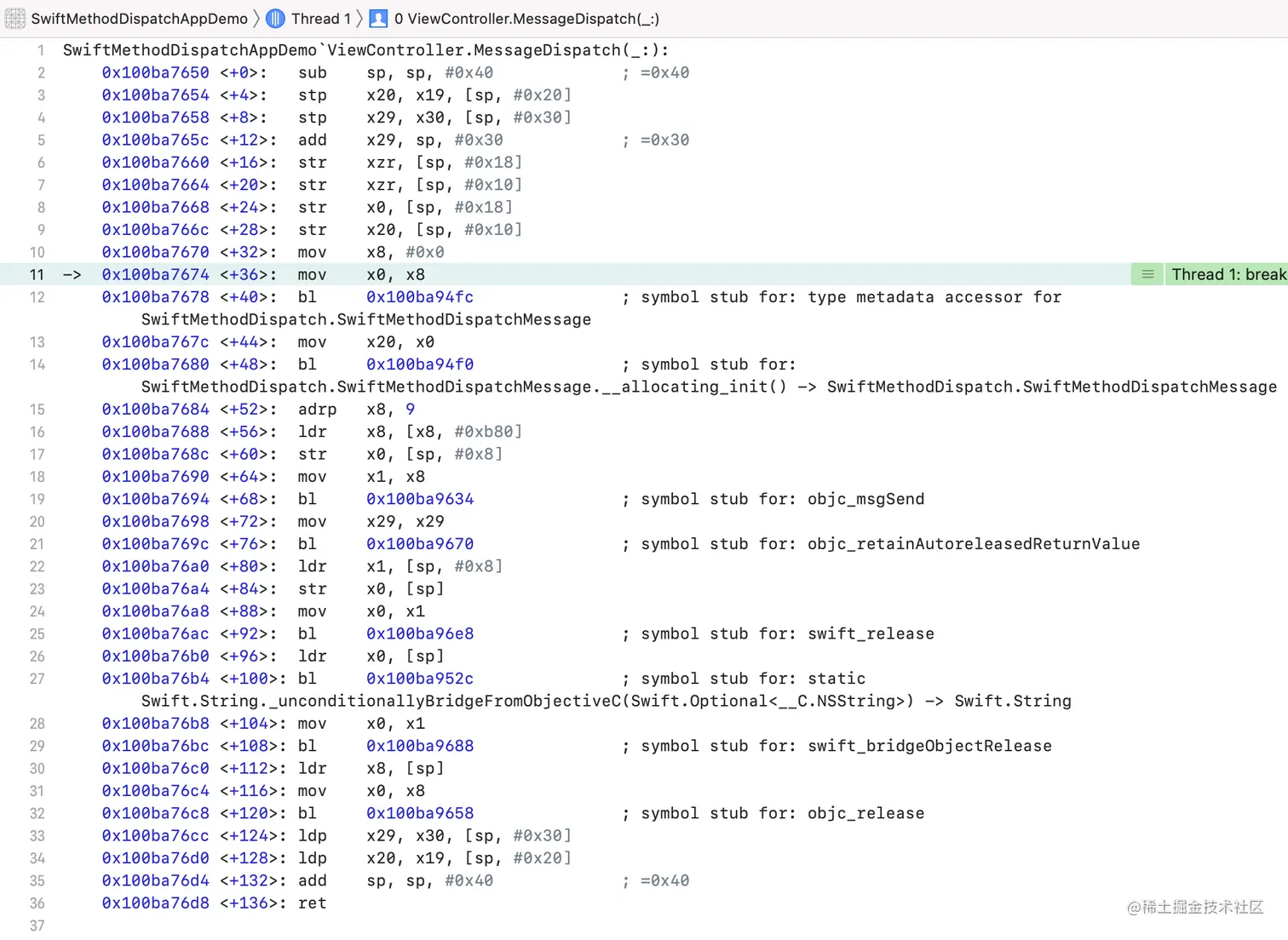Click the objc_retainAutoreleasedReturnValue comment
The width and height of the screenshot is (1288, 940).
coord(882,544)
